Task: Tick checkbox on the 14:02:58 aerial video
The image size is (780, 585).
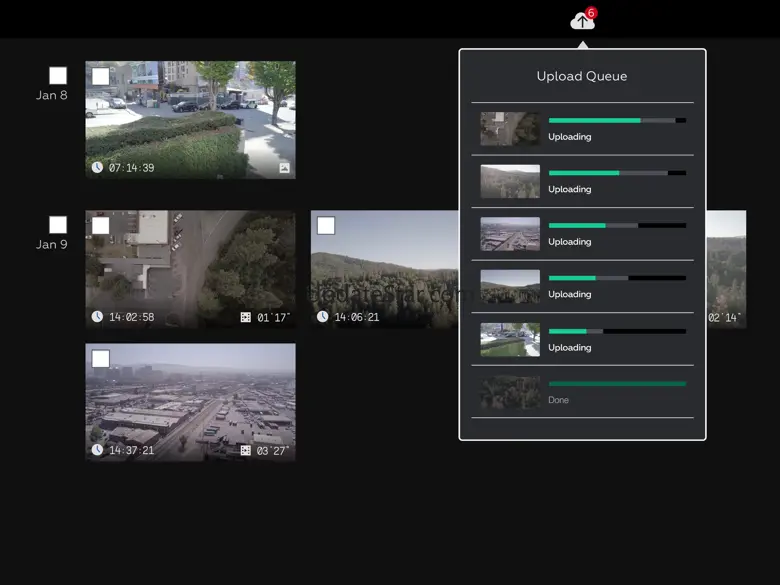Action: click(x=100, y=225)
